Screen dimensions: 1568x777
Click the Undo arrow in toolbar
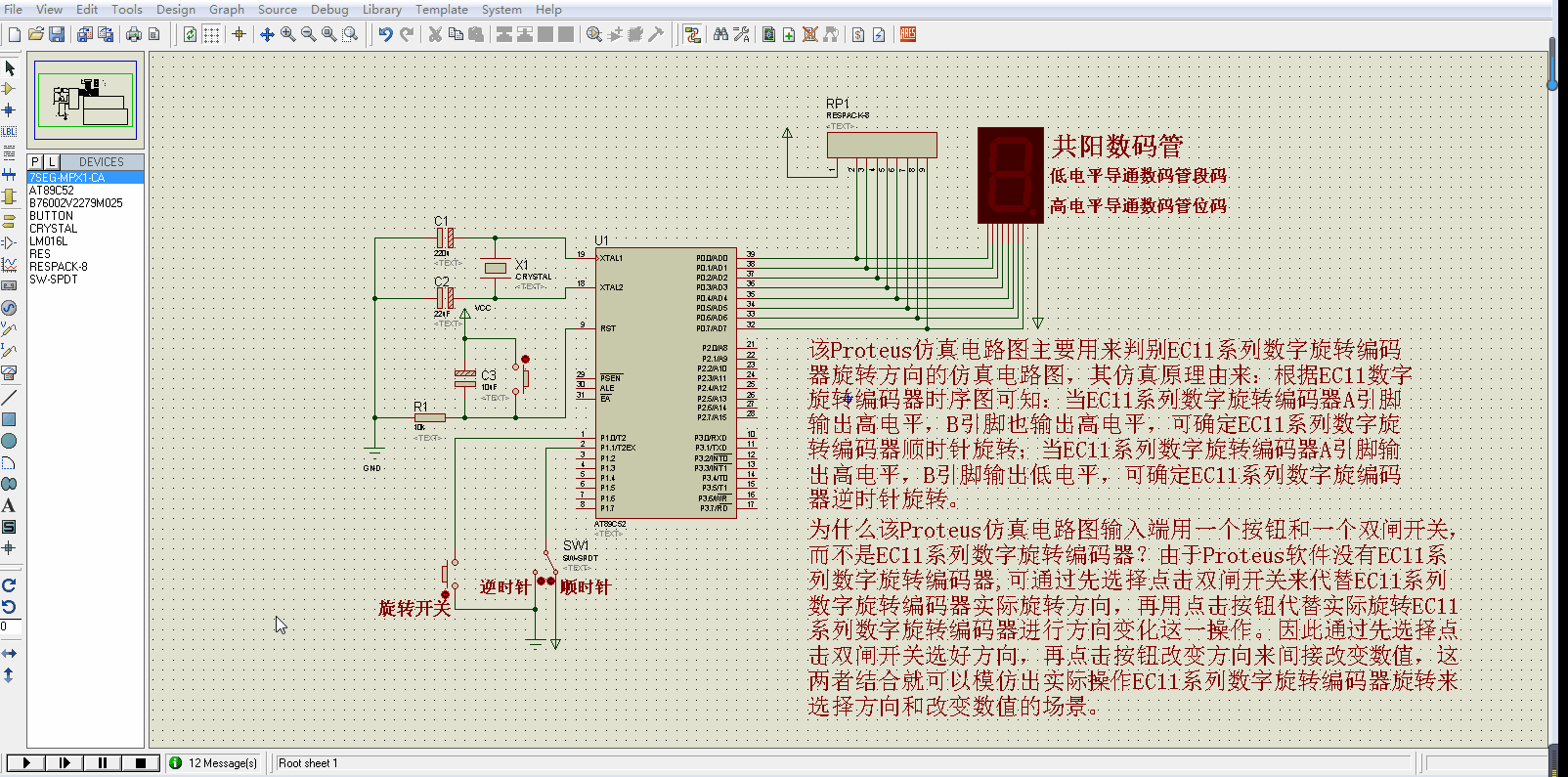coord(385,34)
